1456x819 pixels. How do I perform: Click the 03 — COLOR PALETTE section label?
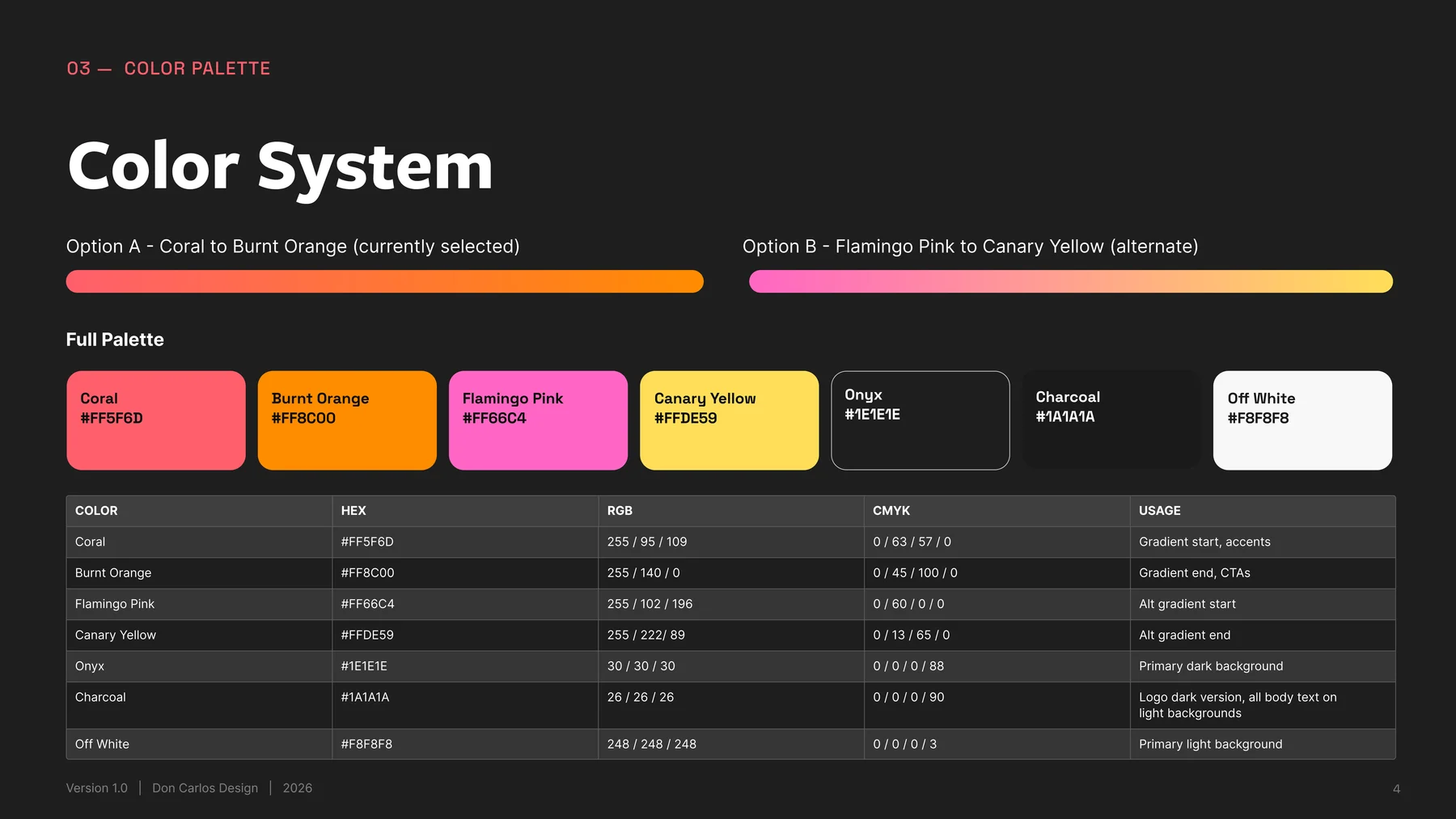[168, 69]
